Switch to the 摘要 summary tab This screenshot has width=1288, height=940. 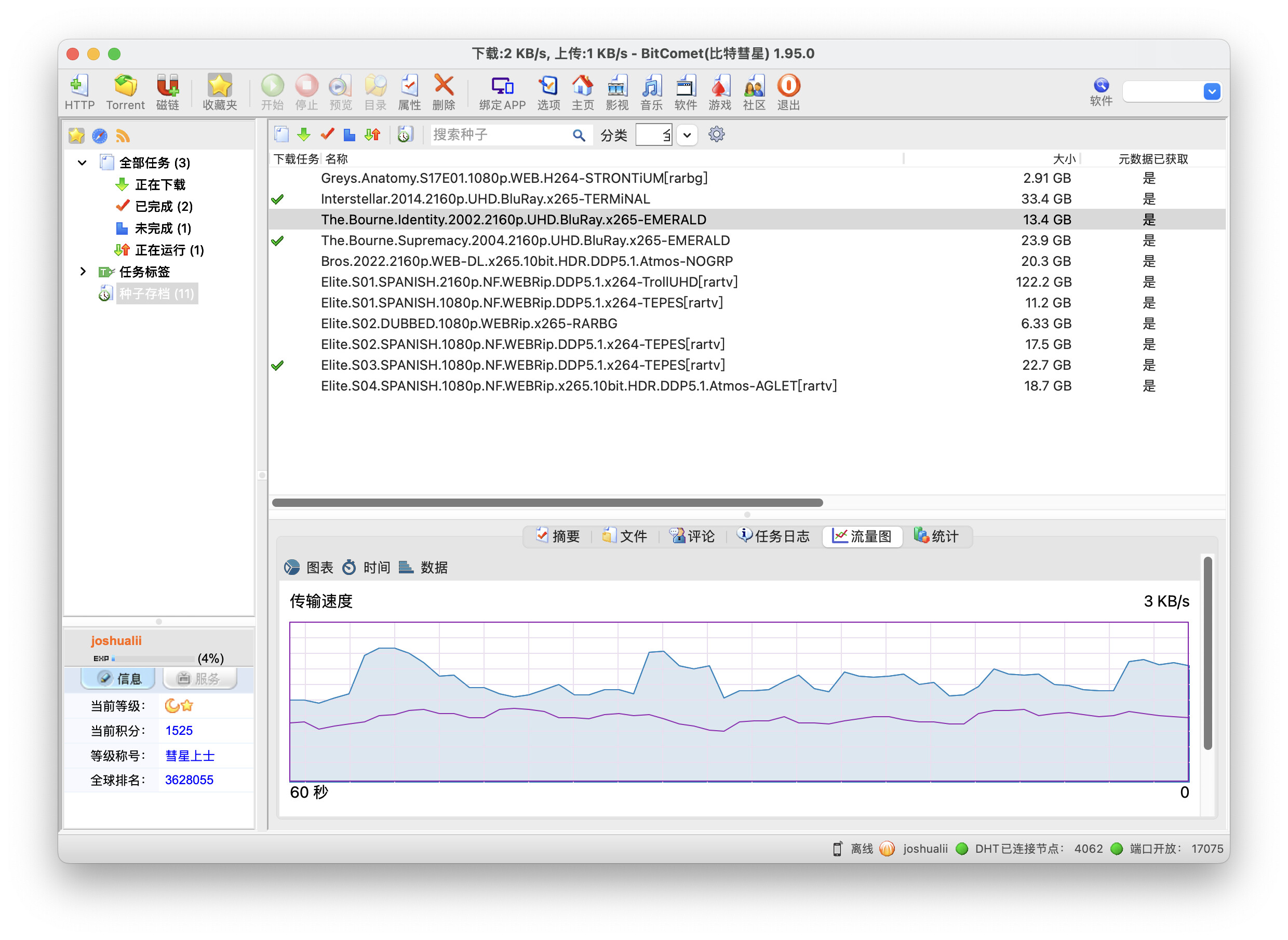pyautogui.click(x=557, y=536)
